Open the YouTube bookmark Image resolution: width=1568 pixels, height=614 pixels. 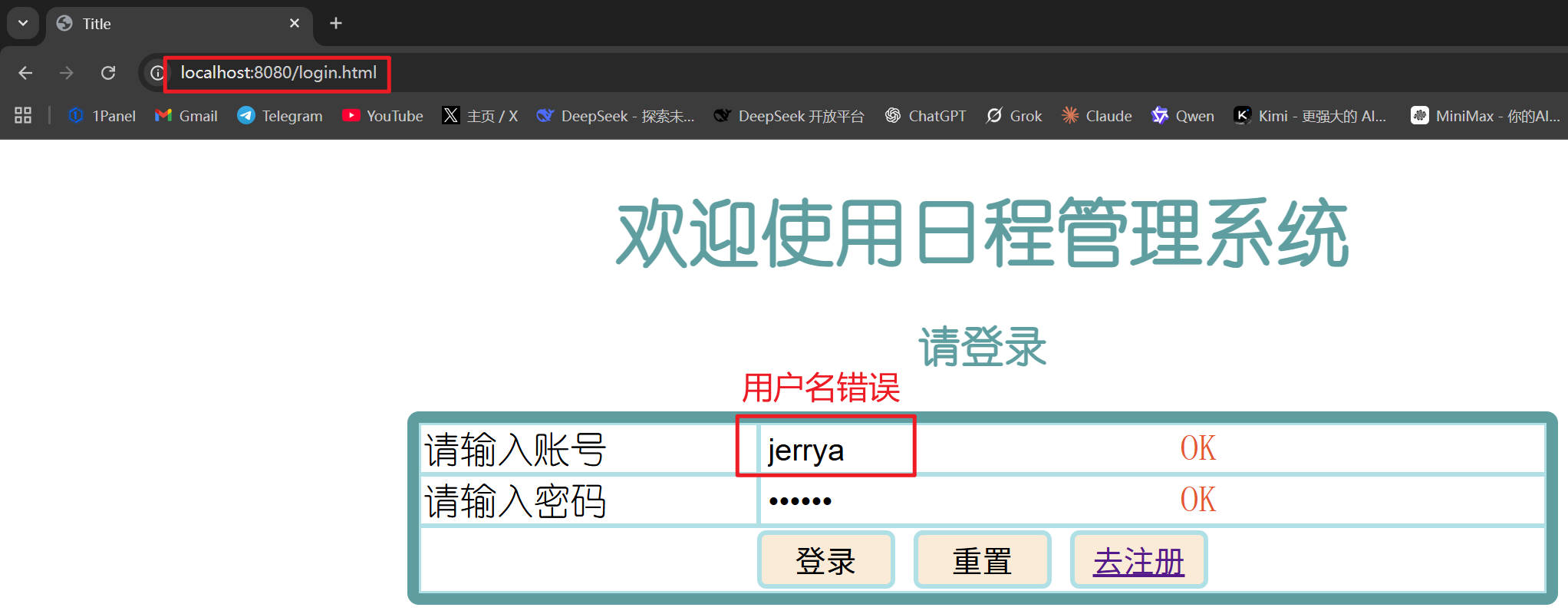pos(383,116)
